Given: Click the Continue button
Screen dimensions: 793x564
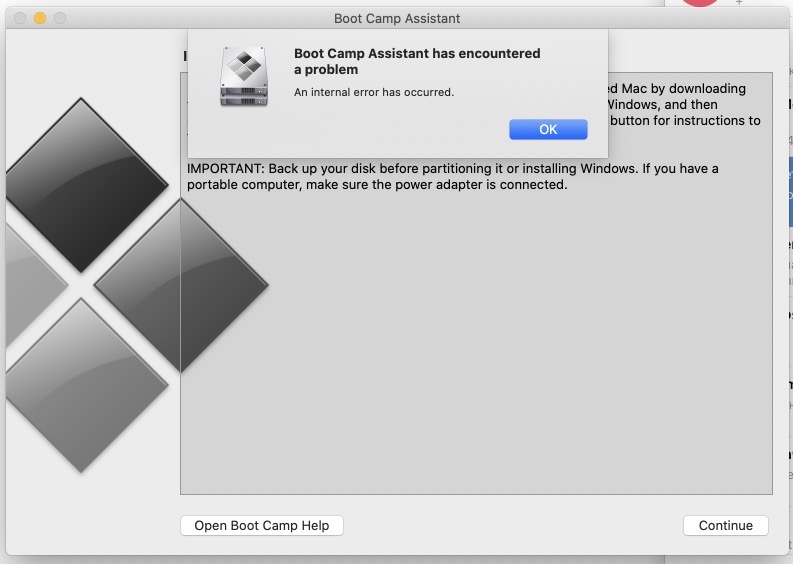Looking at the screenshot, I should 726,526.
